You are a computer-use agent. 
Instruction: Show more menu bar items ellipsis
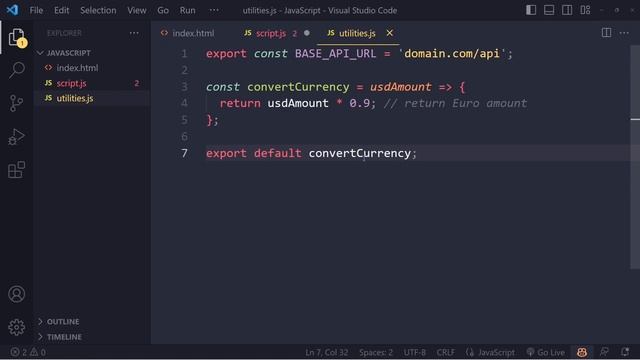point(214,10)
